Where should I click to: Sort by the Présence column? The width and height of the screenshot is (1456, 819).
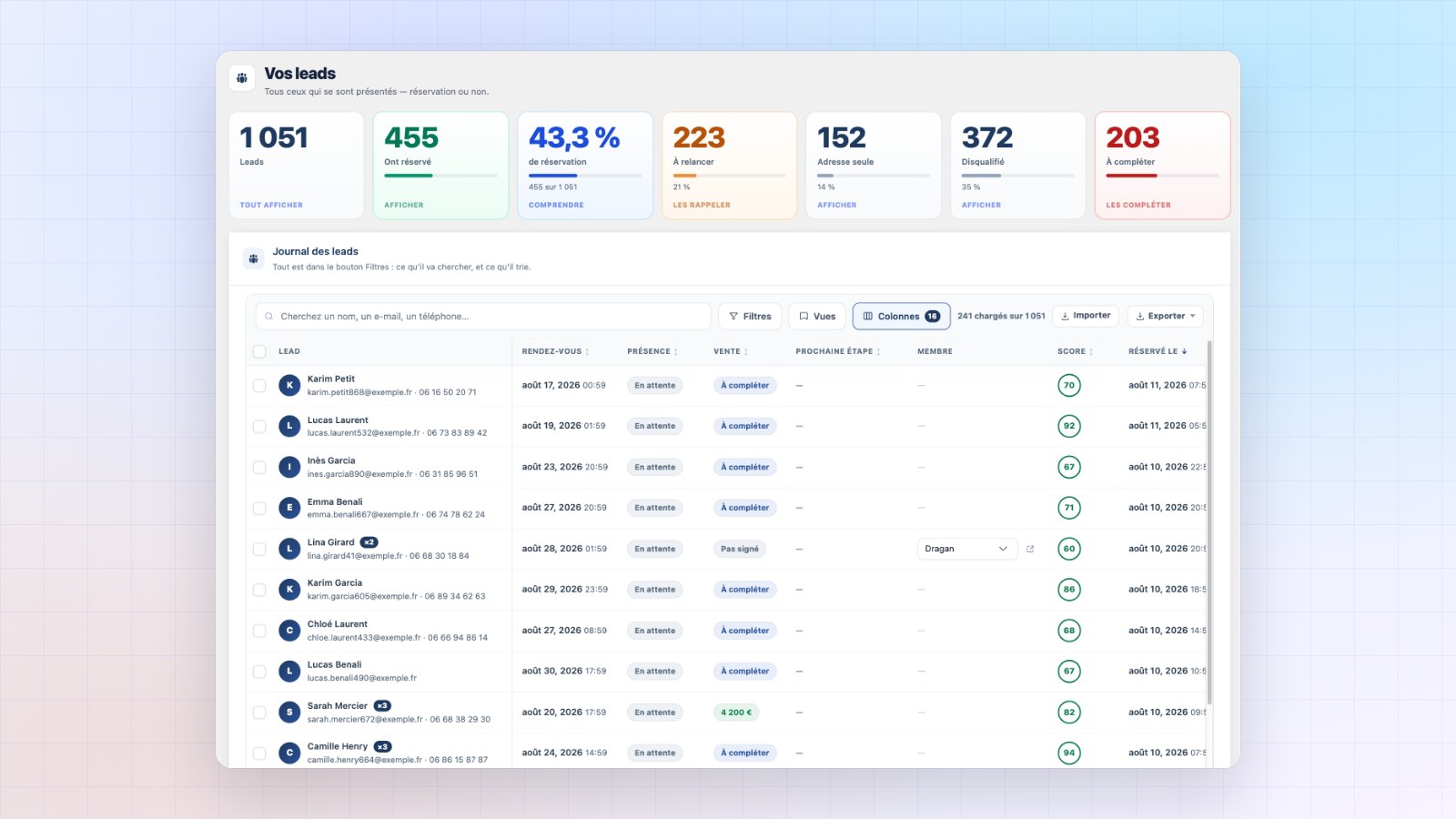pyautogui.click(x=652, y=351)
